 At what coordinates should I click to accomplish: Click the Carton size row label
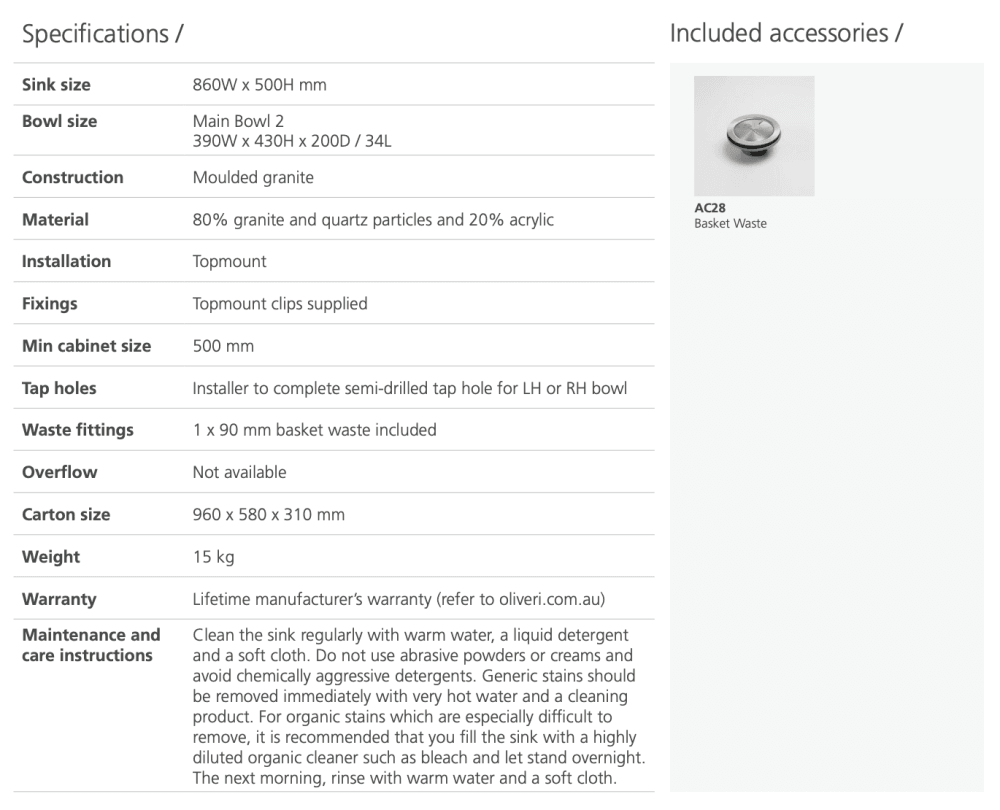(66, 514)
